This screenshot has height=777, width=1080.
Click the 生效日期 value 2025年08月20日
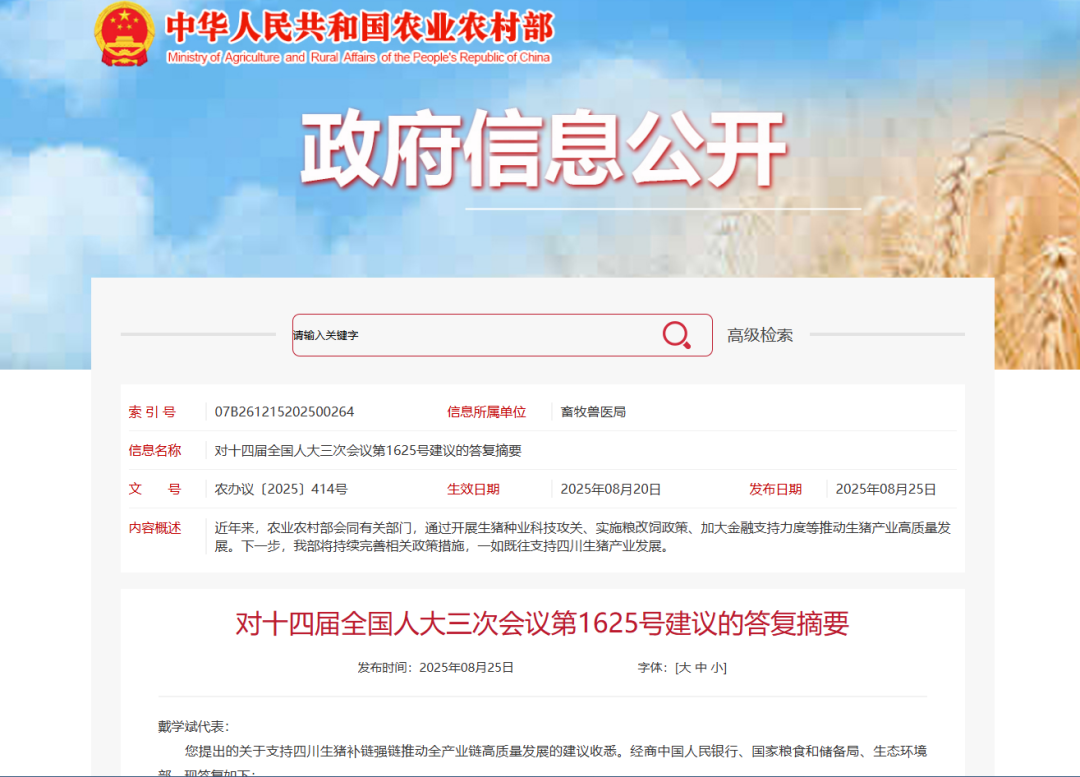pyautogui.click(x=610, y=489)
